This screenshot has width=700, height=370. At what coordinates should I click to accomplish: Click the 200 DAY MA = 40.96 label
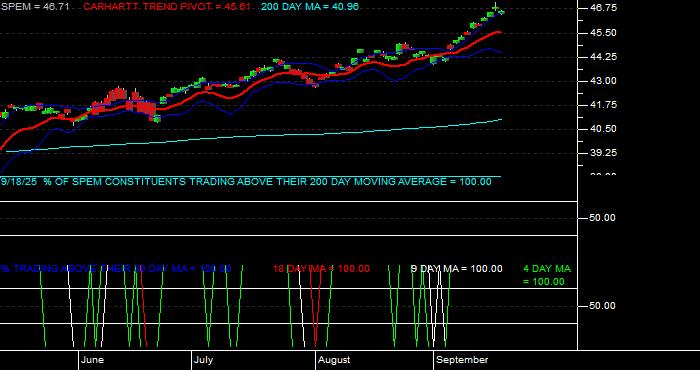pos(309,7)
